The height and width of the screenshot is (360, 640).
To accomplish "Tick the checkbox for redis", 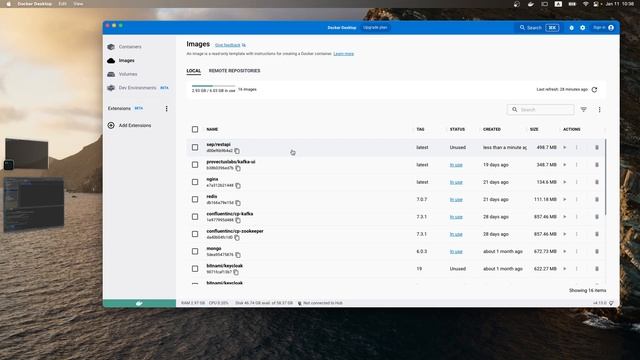I will click(195, 200).
